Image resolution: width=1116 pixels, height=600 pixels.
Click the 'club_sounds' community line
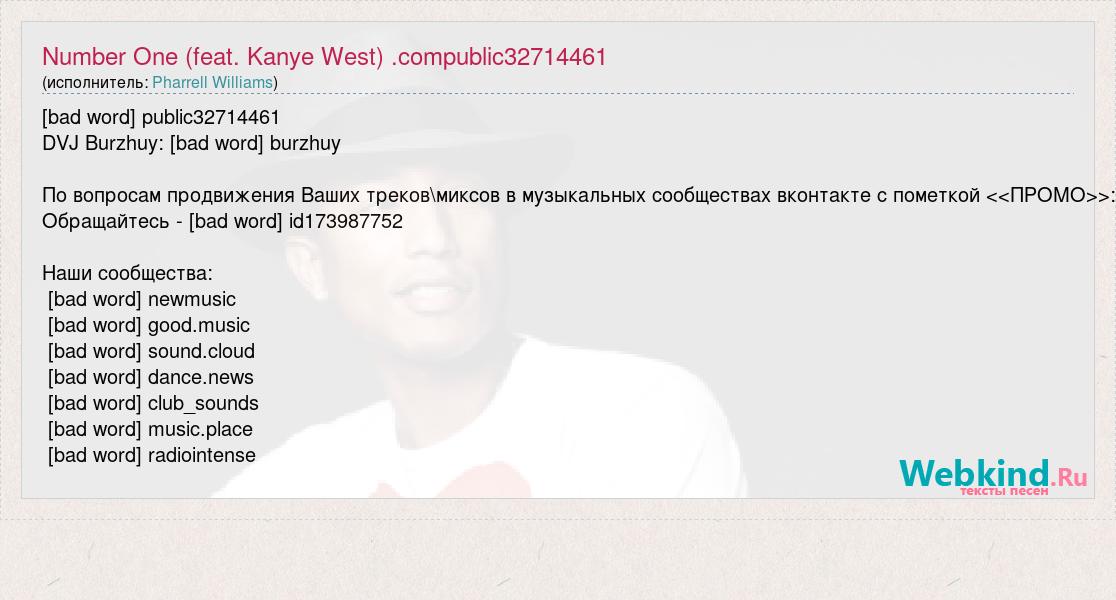153,404
